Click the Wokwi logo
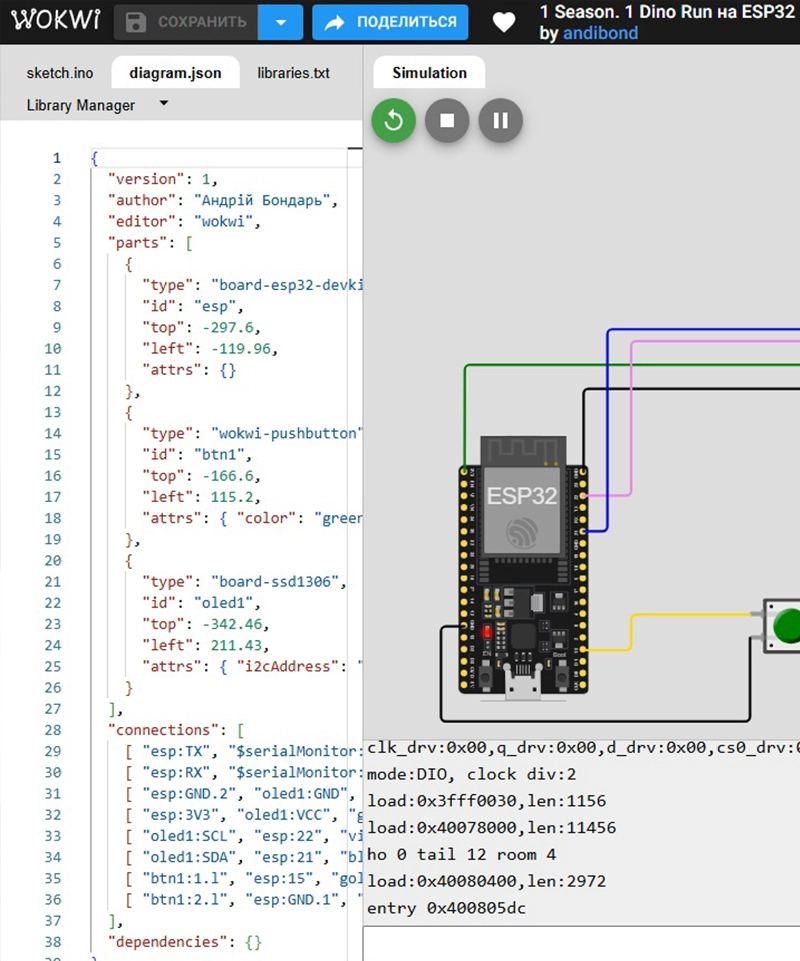This screenshot has width=800, height=961. pos(56,20)
